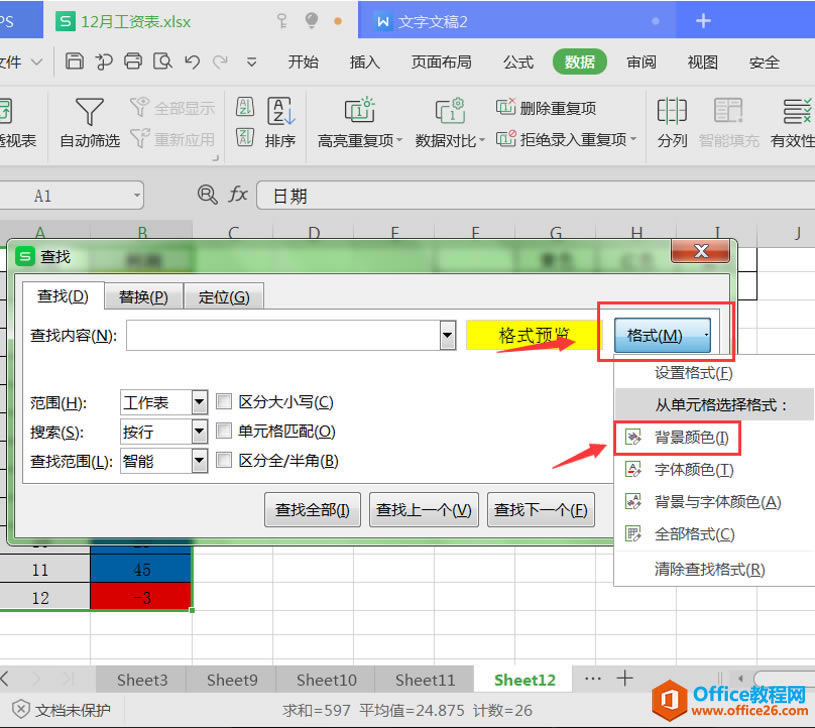Click 查找下一个(F) button
Viewport: 815px width, 728px height.
541,510
